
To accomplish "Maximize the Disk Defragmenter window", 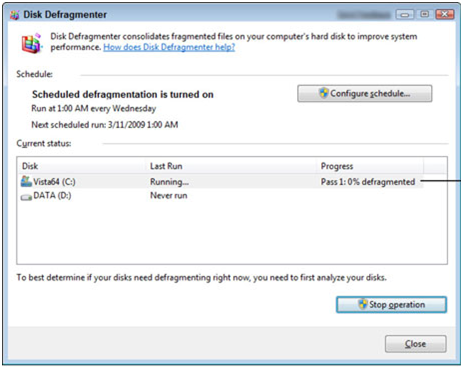I will 424,14.
